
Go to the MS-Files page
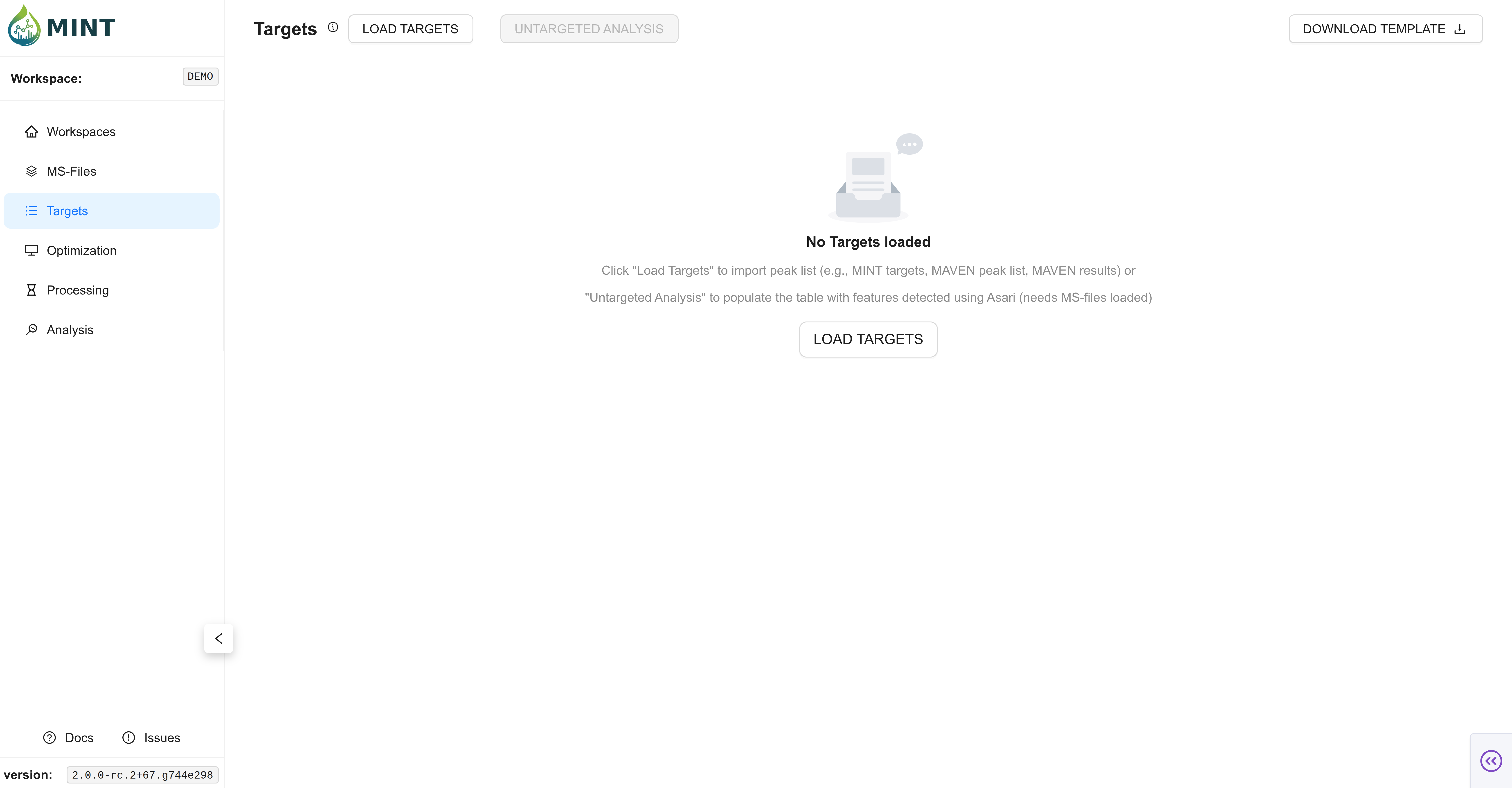[x=72, y=172]
